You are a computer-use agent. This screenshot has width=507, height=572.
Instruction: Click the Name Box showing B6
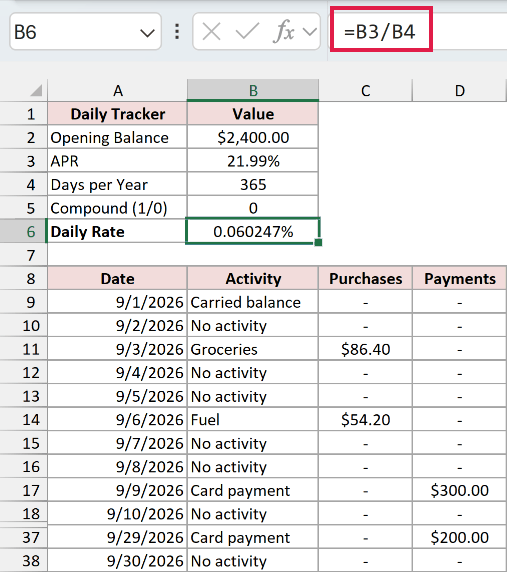pyautogui.click(x=85, y=32)
